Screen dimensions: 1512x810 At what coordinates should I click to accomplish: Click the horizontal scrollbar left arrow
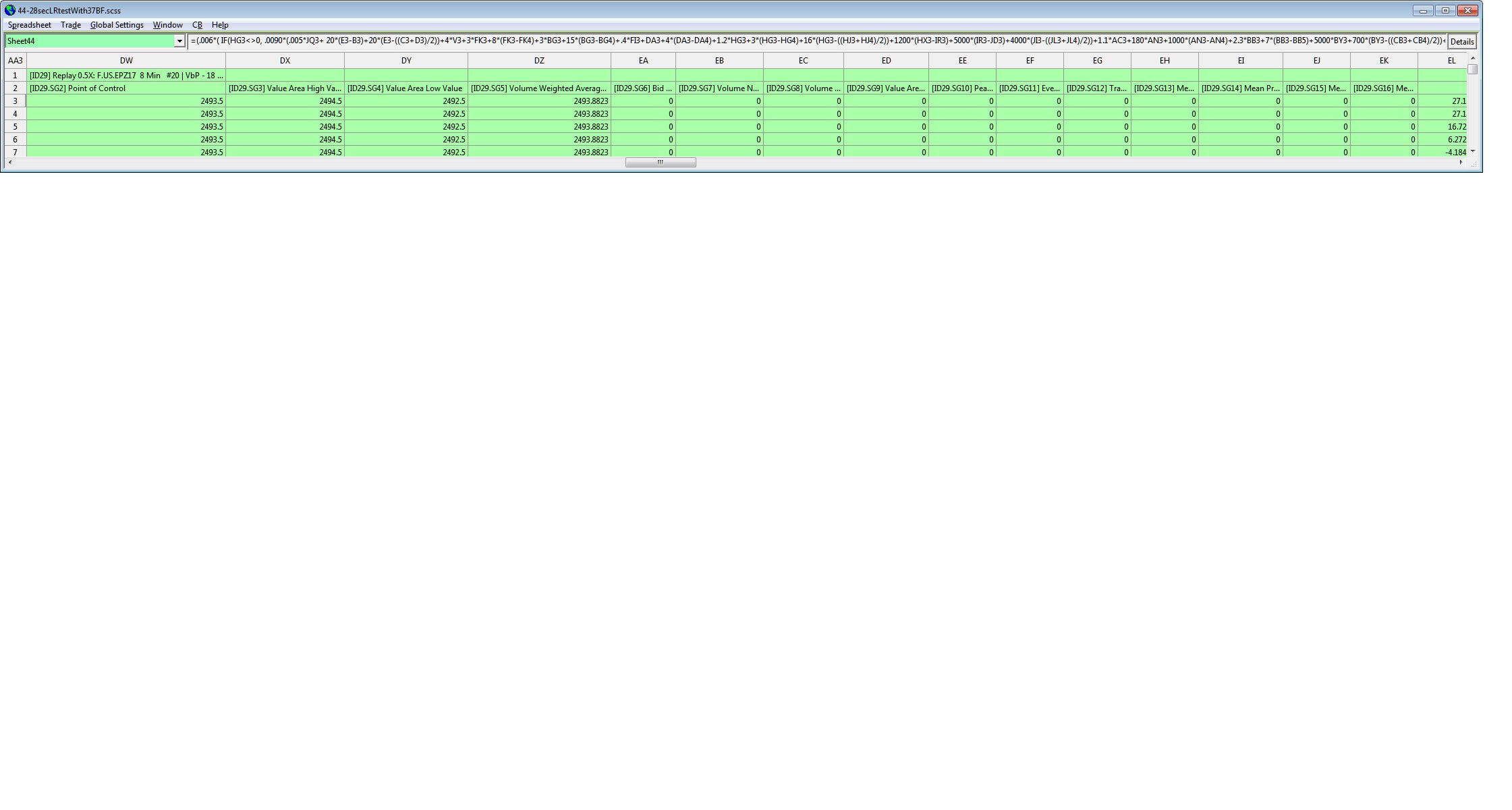click(x=9, y=163)
